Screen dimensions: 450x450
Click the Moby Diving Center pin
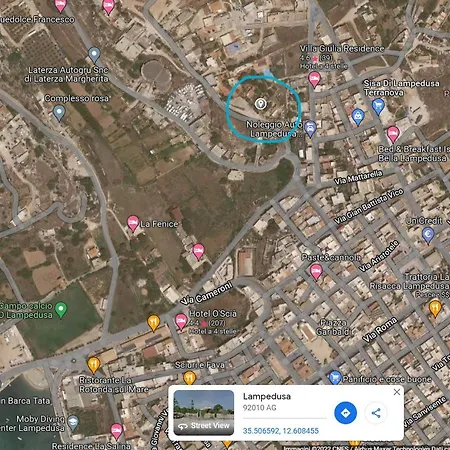tap(73, 423)
